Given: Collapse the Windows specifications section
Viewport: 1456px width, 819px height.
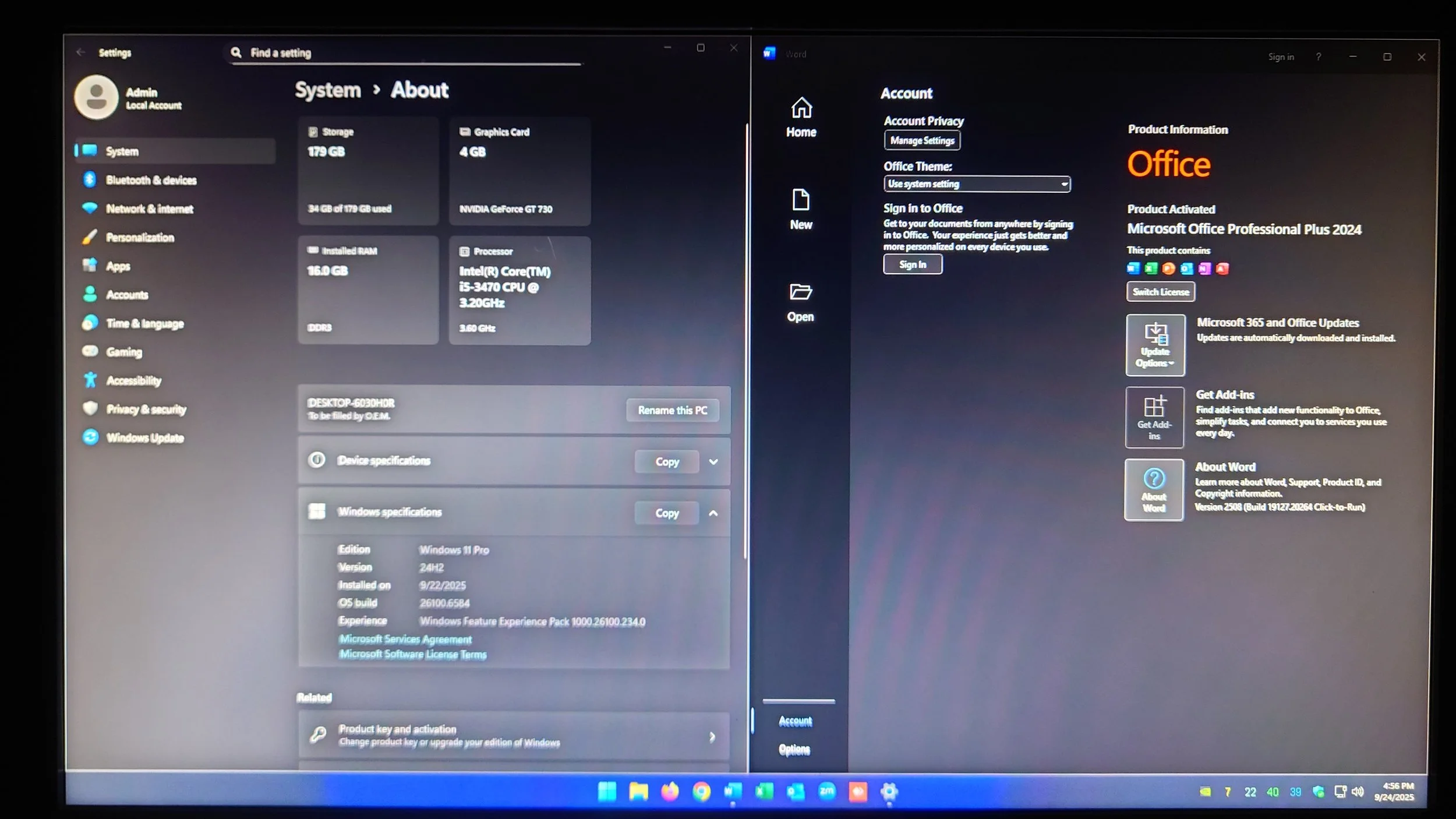Looking at the screenshot, I should [713, 513].
